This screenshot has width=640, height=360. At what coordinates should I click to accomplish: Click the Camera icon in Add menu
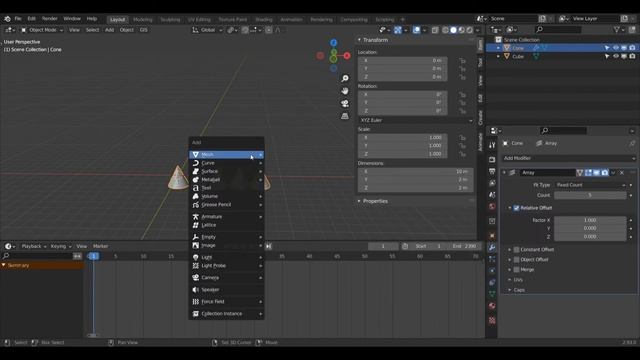point(196,278)
